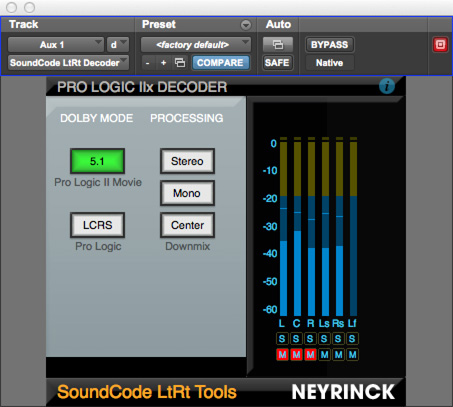The height and width of the screenshot is (407, 453).
Task: Select the LCRS Pro Logic mode
Action: 97,225
